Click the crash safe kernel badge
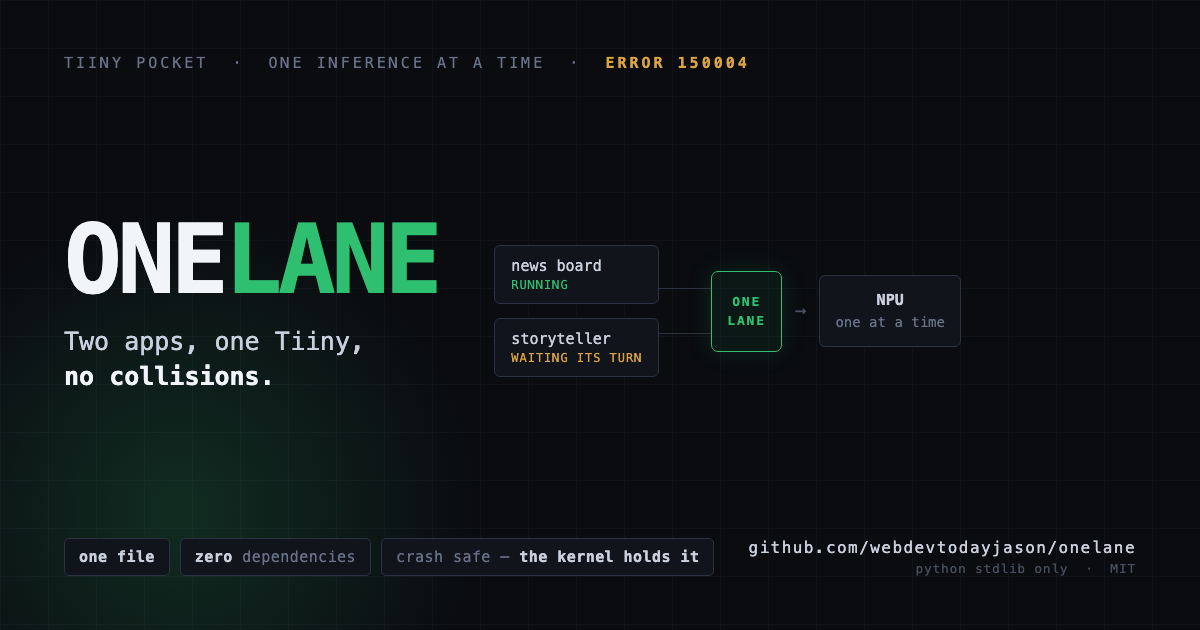The image size is (1200, 630). click(x=547, y=557)
